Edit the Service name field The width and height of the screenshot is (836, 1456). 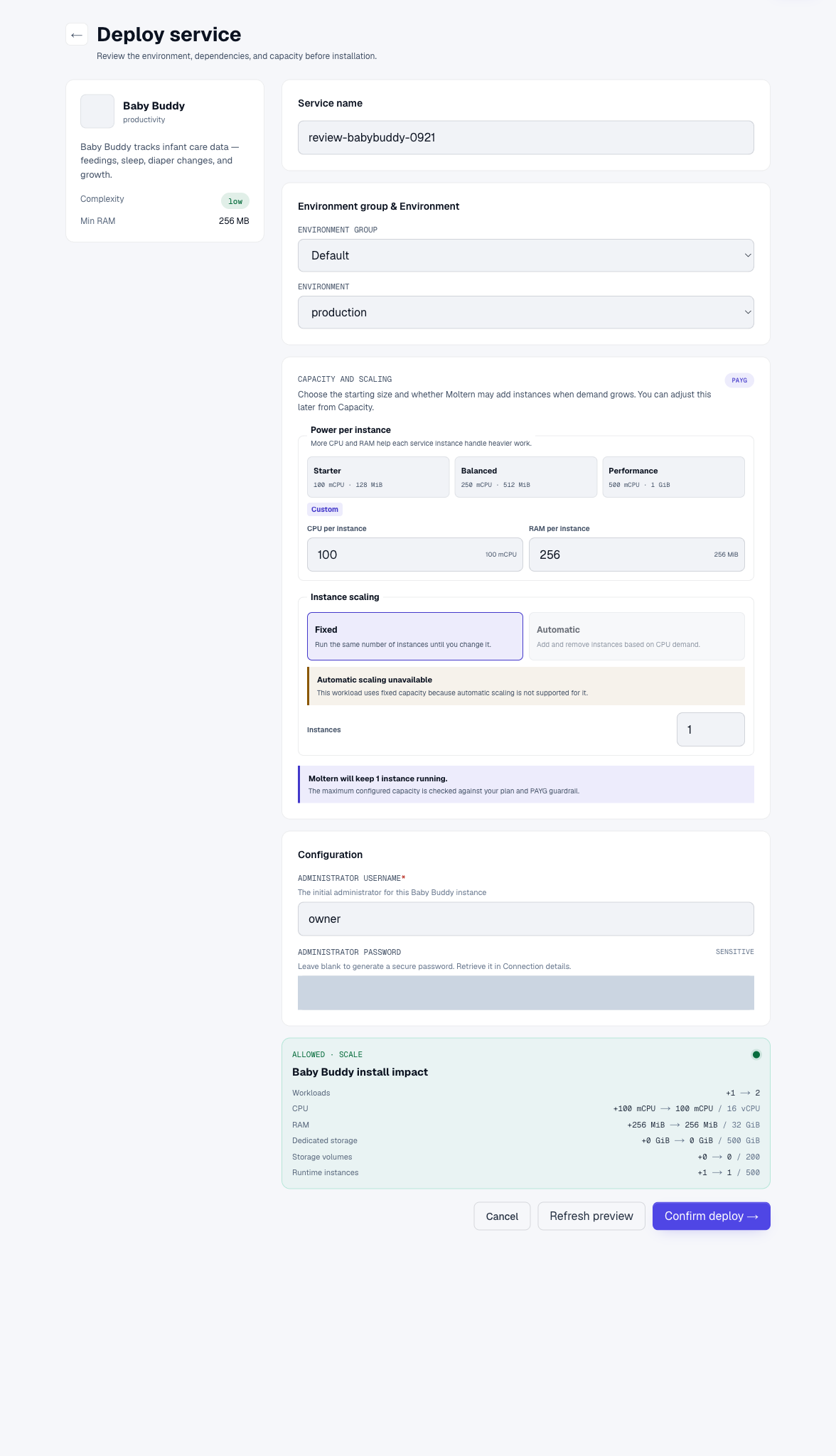tap(526, 137)
